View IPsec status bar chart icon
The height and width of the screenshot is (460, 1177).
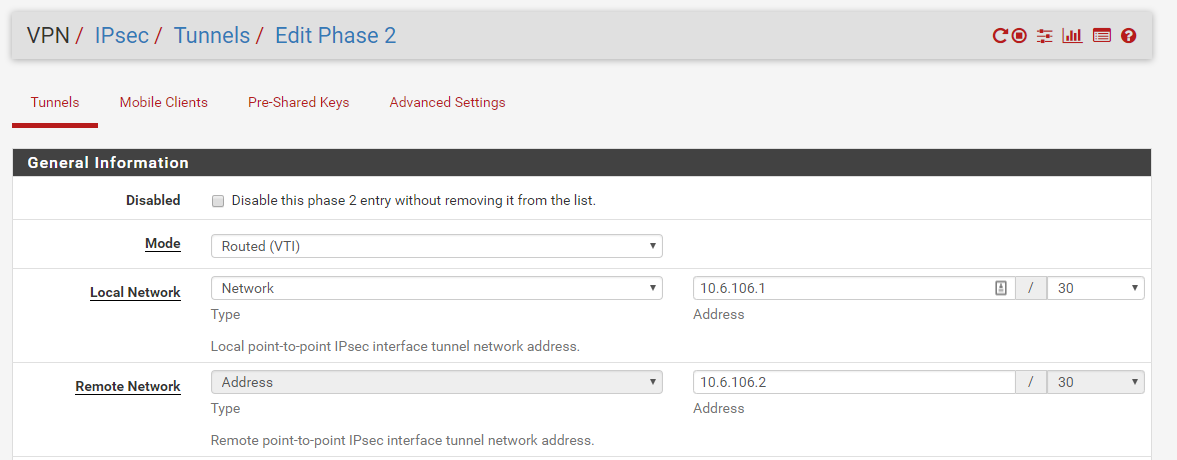pos(1072,35)
